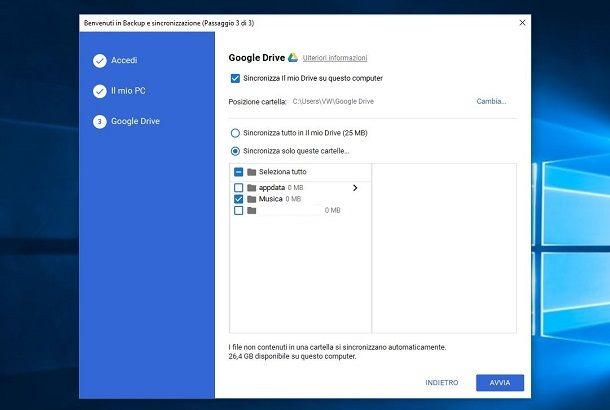Click the Il mio PC checkmark icon
Viewport: 610px width, 410px height.
(x=100, y=91)
